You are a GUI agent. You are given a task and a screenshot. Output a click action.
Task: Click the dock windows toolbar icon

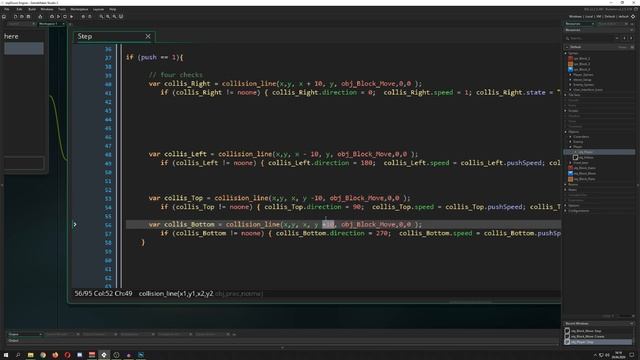[121, 17]
